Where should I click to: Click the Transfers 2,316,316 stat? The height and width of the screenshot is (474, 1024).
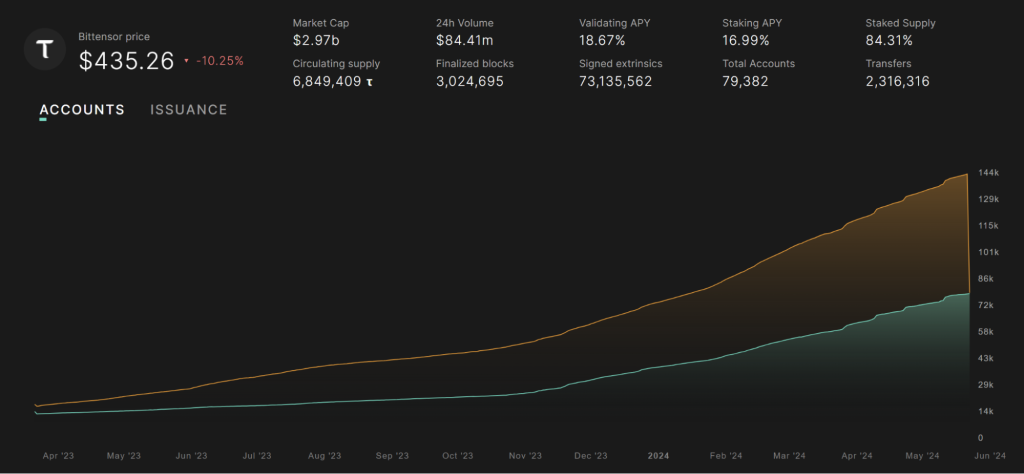pyautogui.click(x=897, y=81)
